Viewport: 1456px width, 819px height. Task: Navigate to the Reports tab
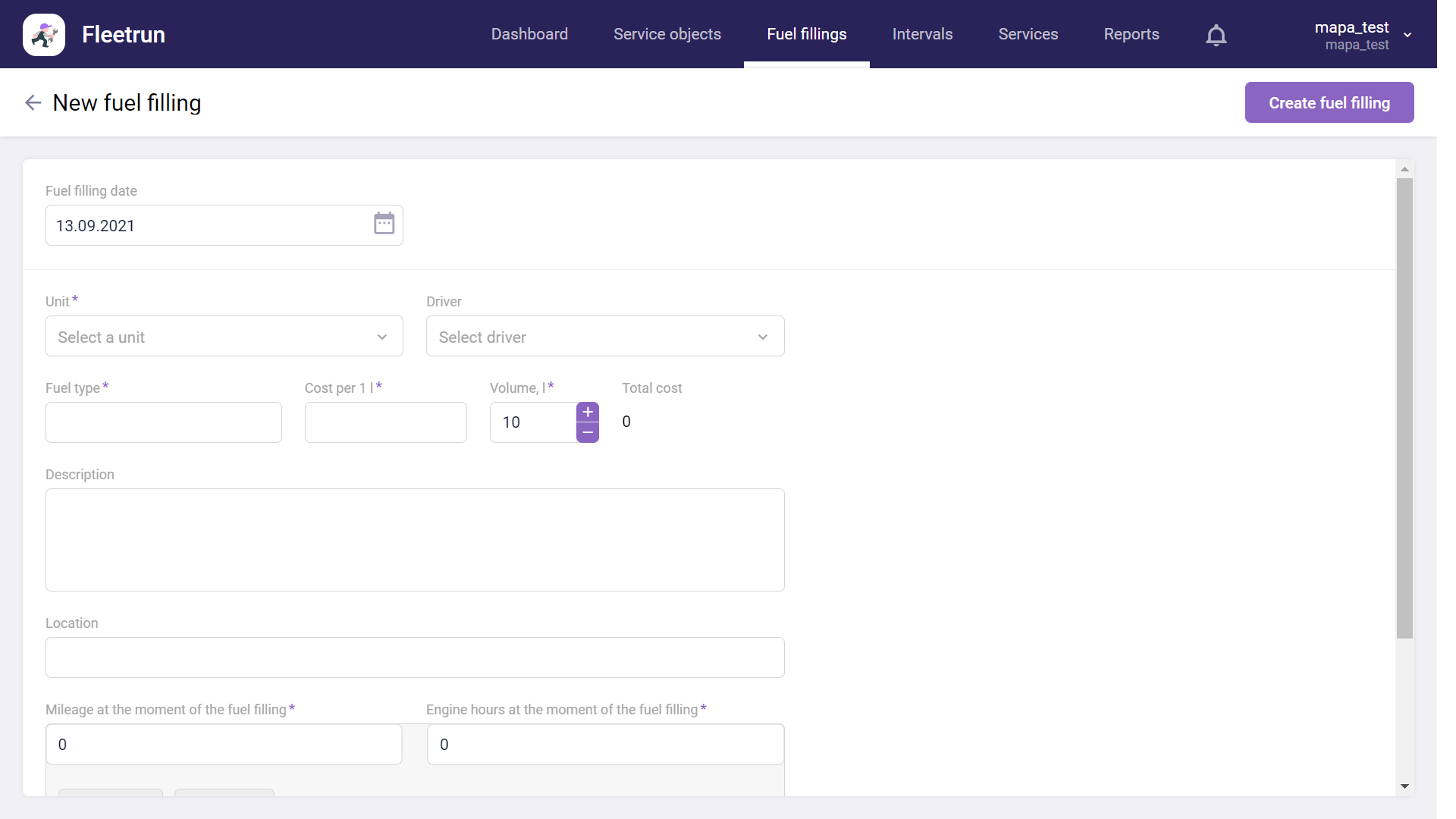click(1131, 34)
